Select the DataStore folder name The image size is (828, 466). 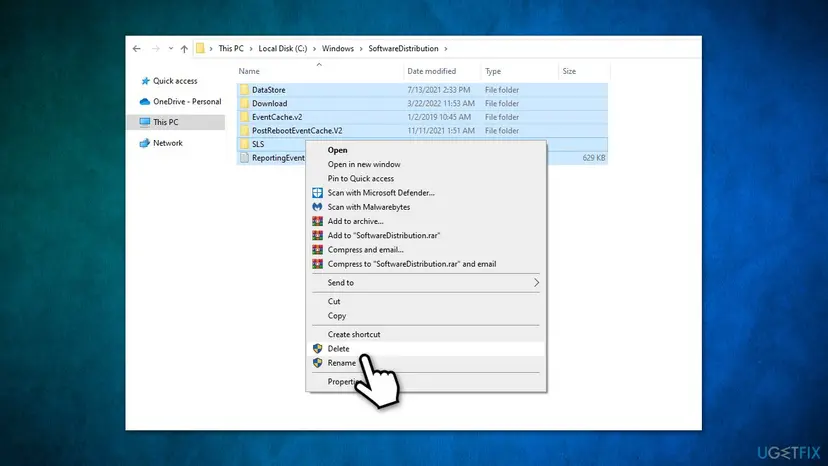tap(268, 90)
